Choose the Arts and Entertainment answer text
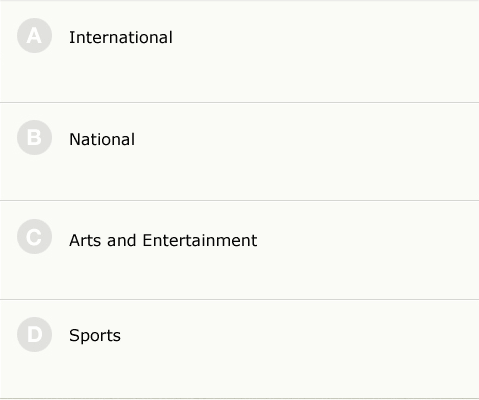Image resolution: width=479 pixels, height=400 pixels. [x=163, y=240]
